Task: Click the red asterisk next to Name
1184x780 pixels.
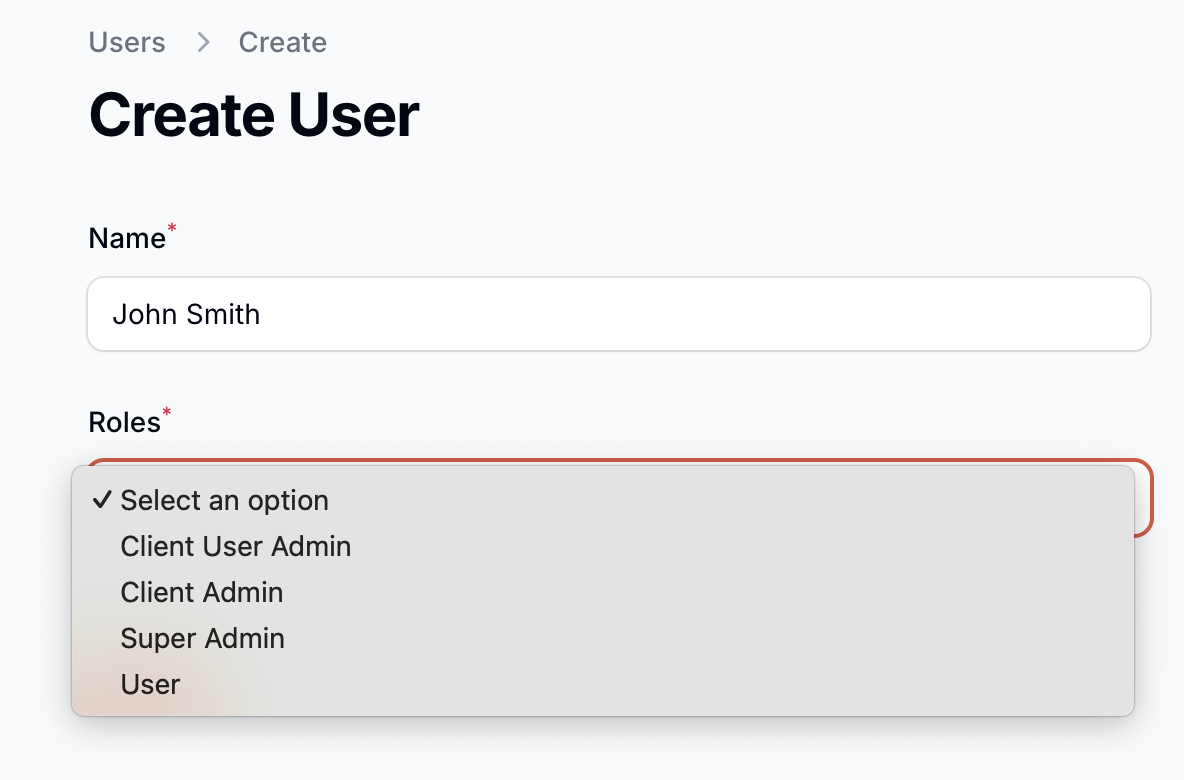Action: pyautogui.click(x=172, y=230)
